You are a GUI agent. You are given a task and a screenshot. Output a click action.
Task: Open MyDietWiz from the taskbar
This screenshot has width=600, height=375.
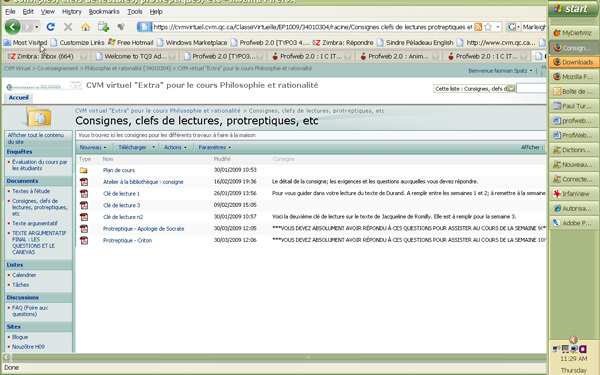coord(574,33)
